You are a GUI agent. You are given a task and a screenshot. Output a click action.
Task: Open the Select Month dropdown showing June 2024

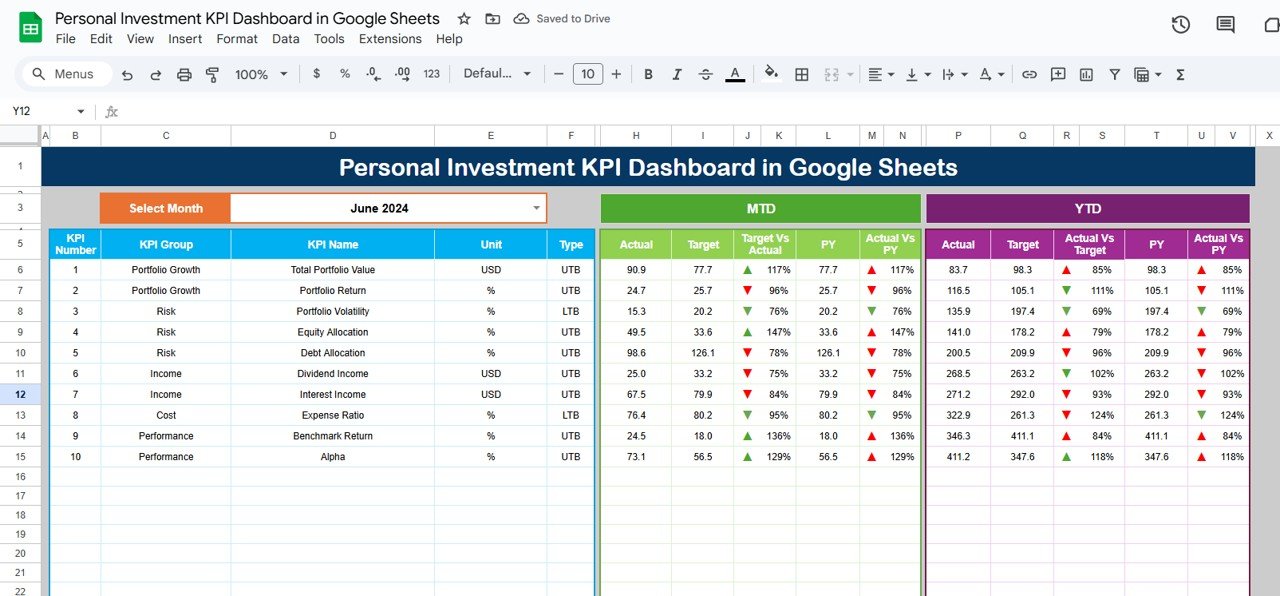pos(537,208)
